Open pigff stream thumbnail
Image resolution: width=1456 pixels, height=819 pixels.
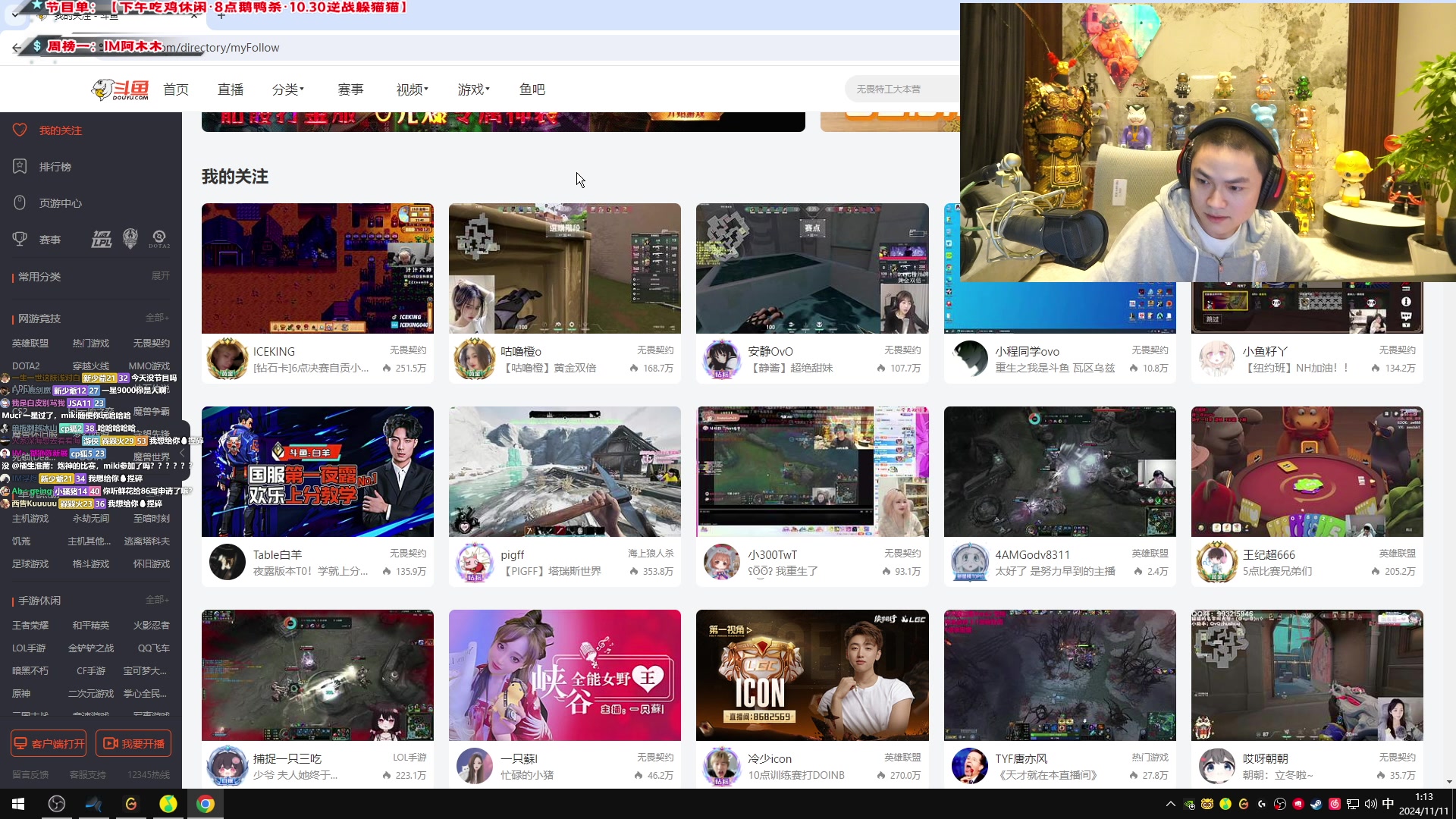(x=564, y=472)
